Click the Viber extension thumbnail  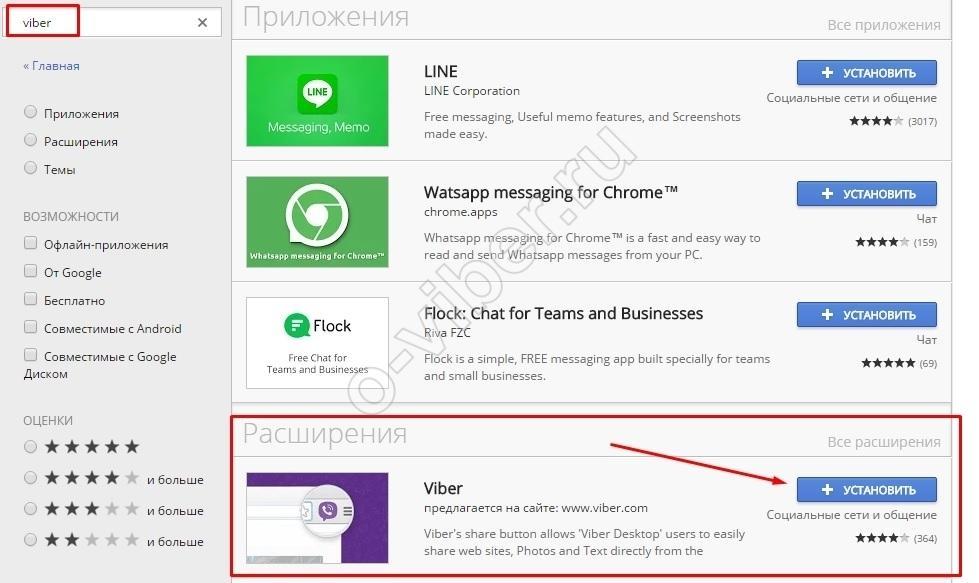[316, 517]
